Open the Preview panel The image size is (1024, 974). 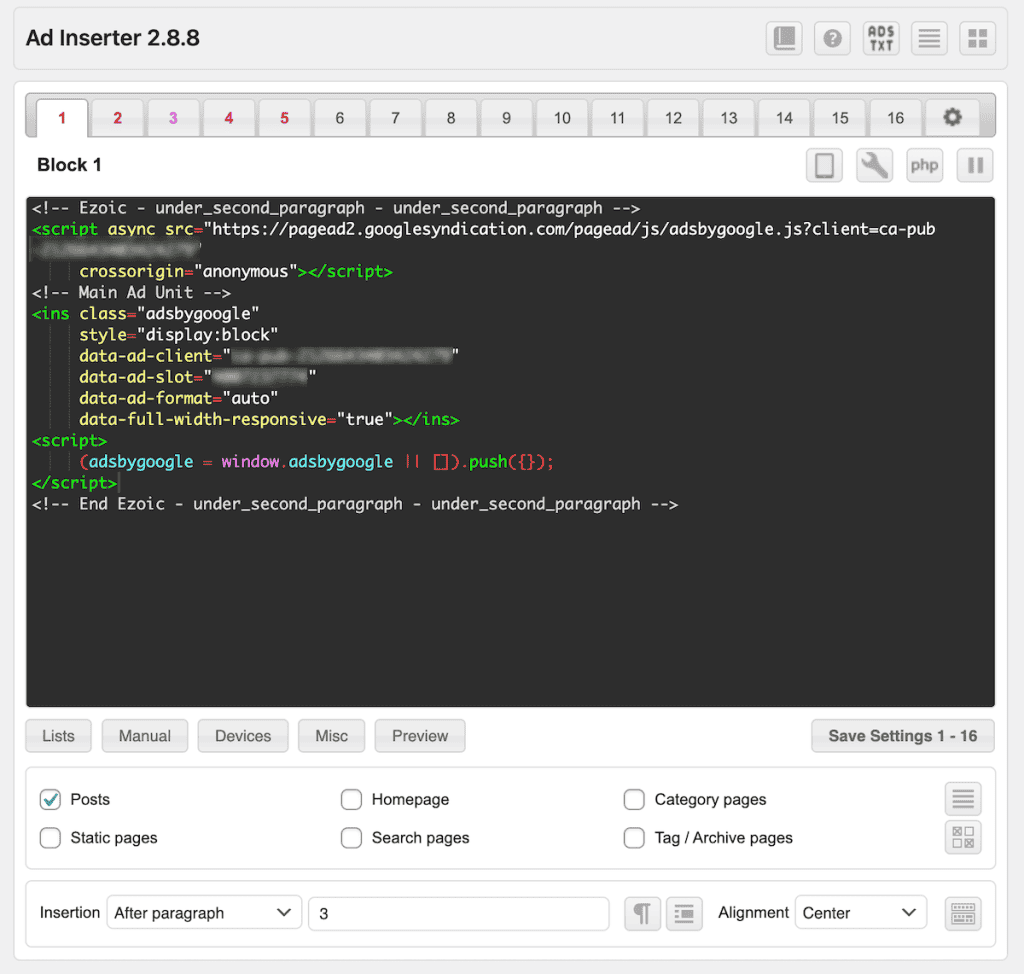tap(419, 736)
